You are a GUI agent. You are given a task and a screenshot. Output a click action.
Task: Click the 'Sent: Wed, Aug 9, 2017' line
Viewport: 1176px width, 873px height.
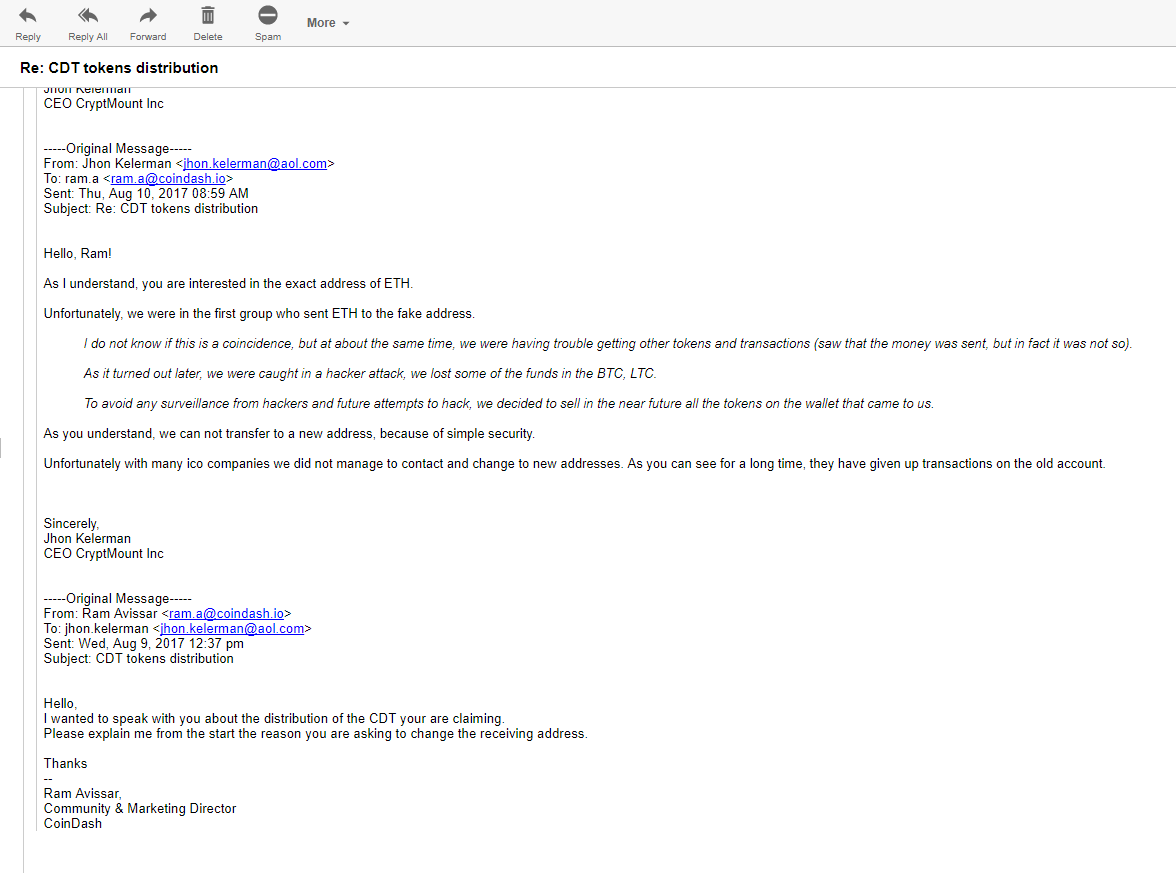tap(143, 644)
